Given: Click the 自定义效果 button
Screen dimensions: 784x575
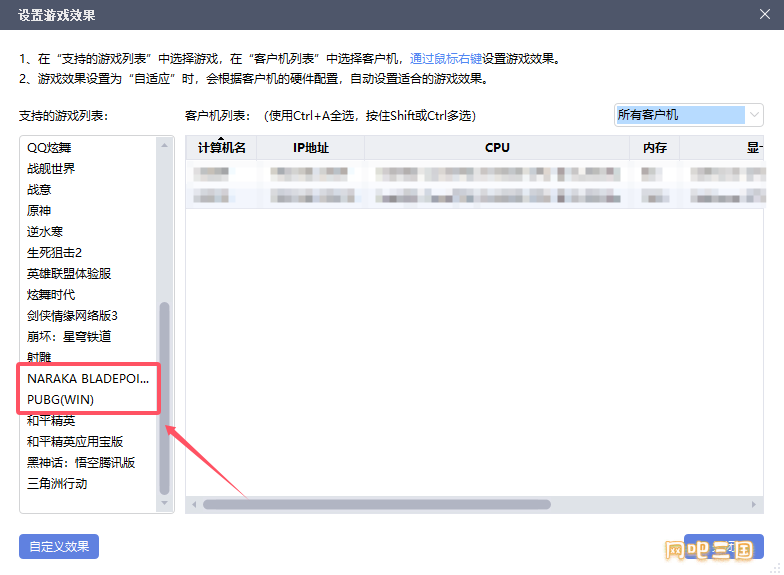Looking at the screenshot, I should pyautogui.click(x=59, y=546).
